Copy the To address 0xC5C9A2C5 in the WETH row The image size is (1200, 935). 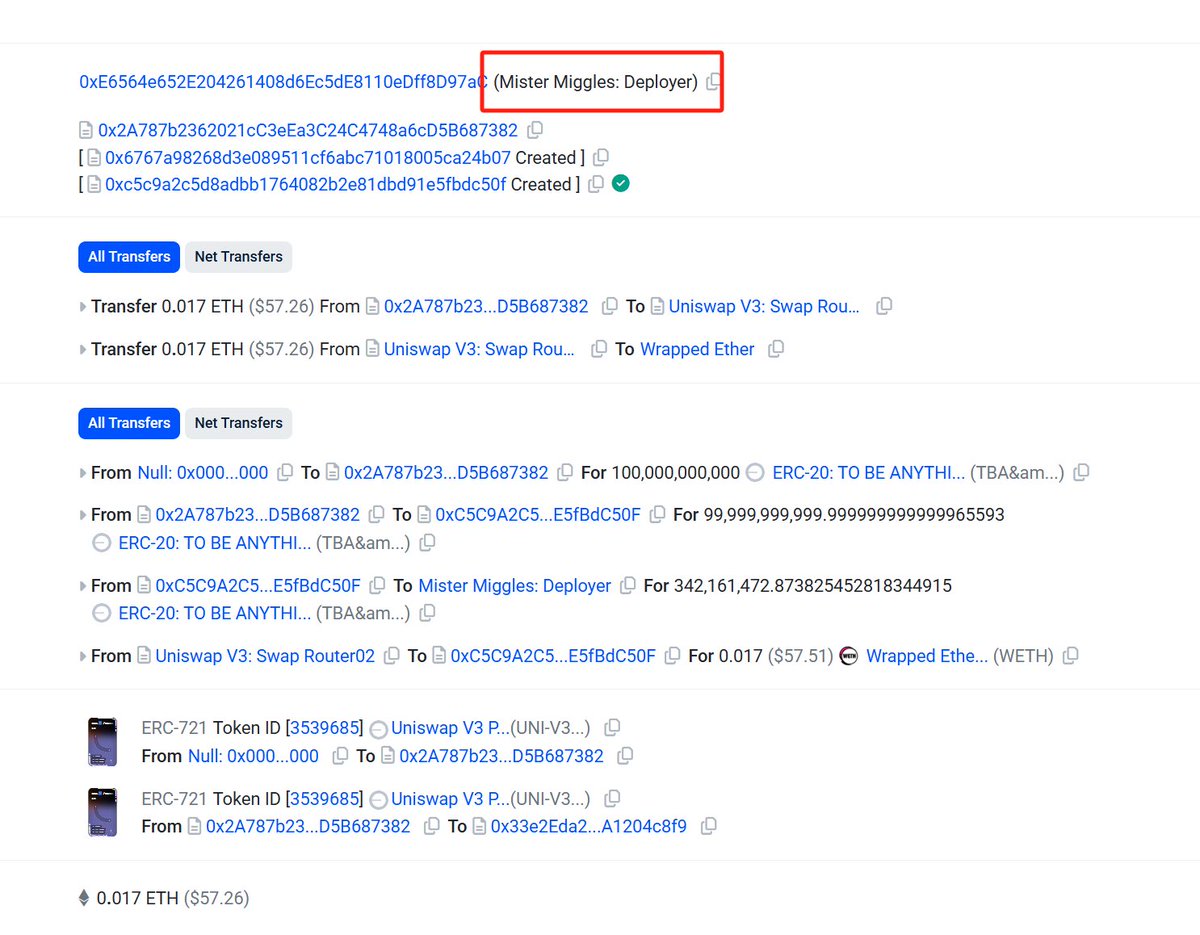tap(672, 656)
